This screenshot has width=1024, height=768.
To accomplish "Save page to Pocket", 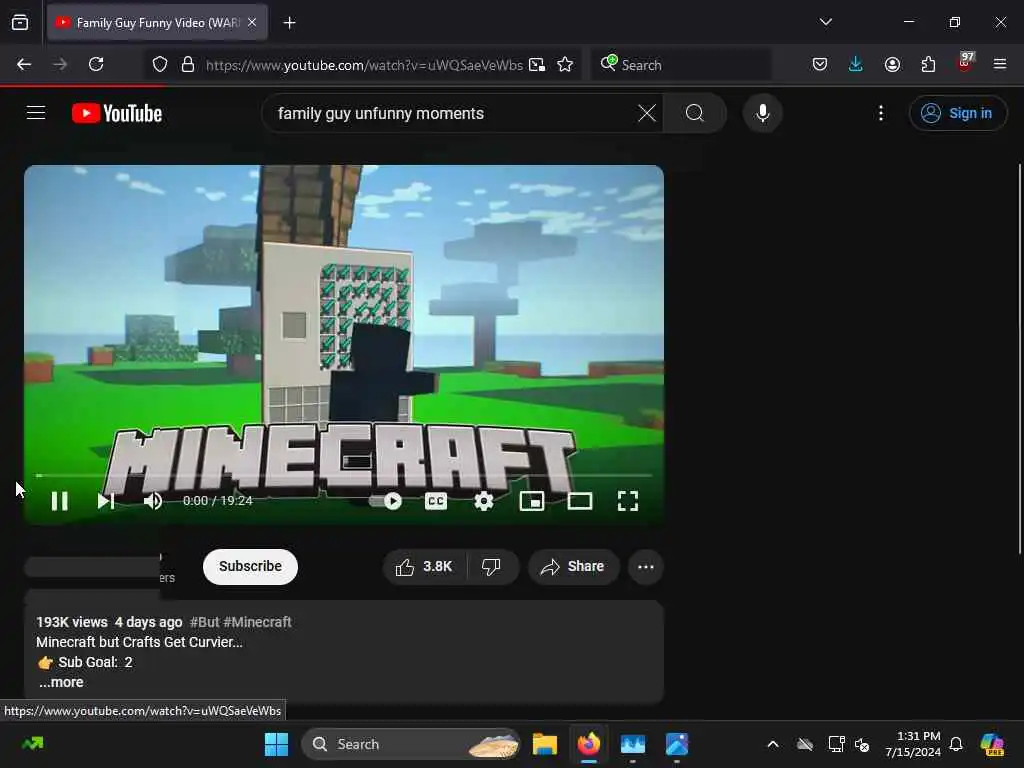I will pyautogui.click(x=820, y=64).
